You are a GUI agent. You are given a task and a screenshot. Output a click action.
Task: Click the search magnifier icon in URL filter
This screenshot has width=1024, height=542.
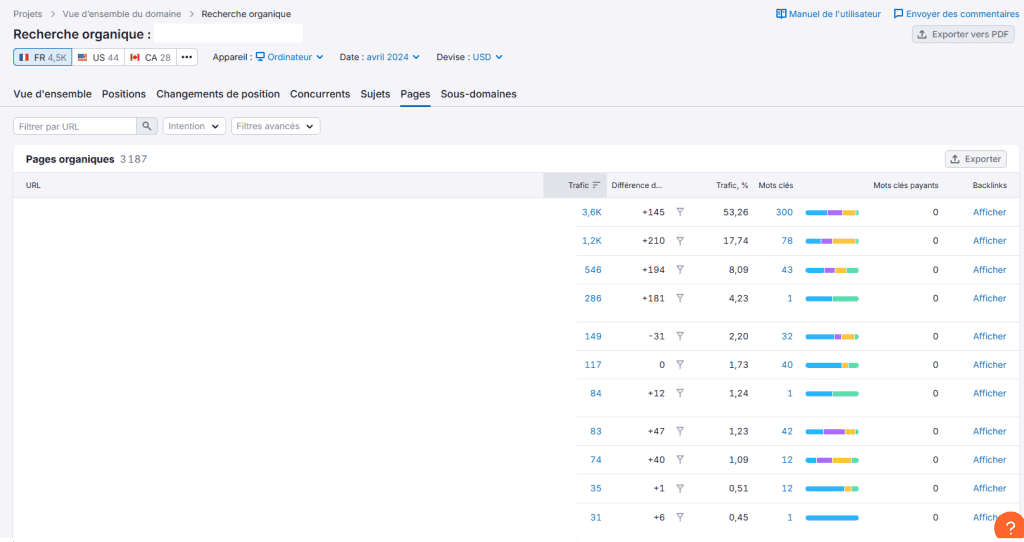[147, 126]
